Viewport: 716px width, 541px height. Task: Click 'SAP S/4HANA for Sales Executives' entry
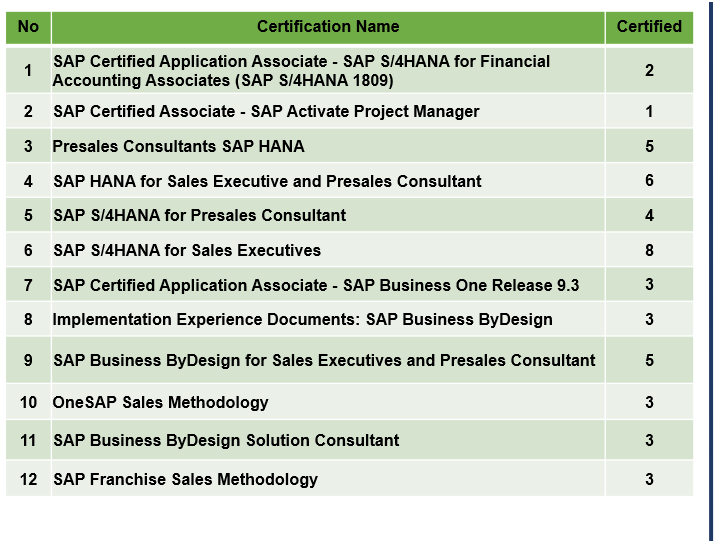187,251
